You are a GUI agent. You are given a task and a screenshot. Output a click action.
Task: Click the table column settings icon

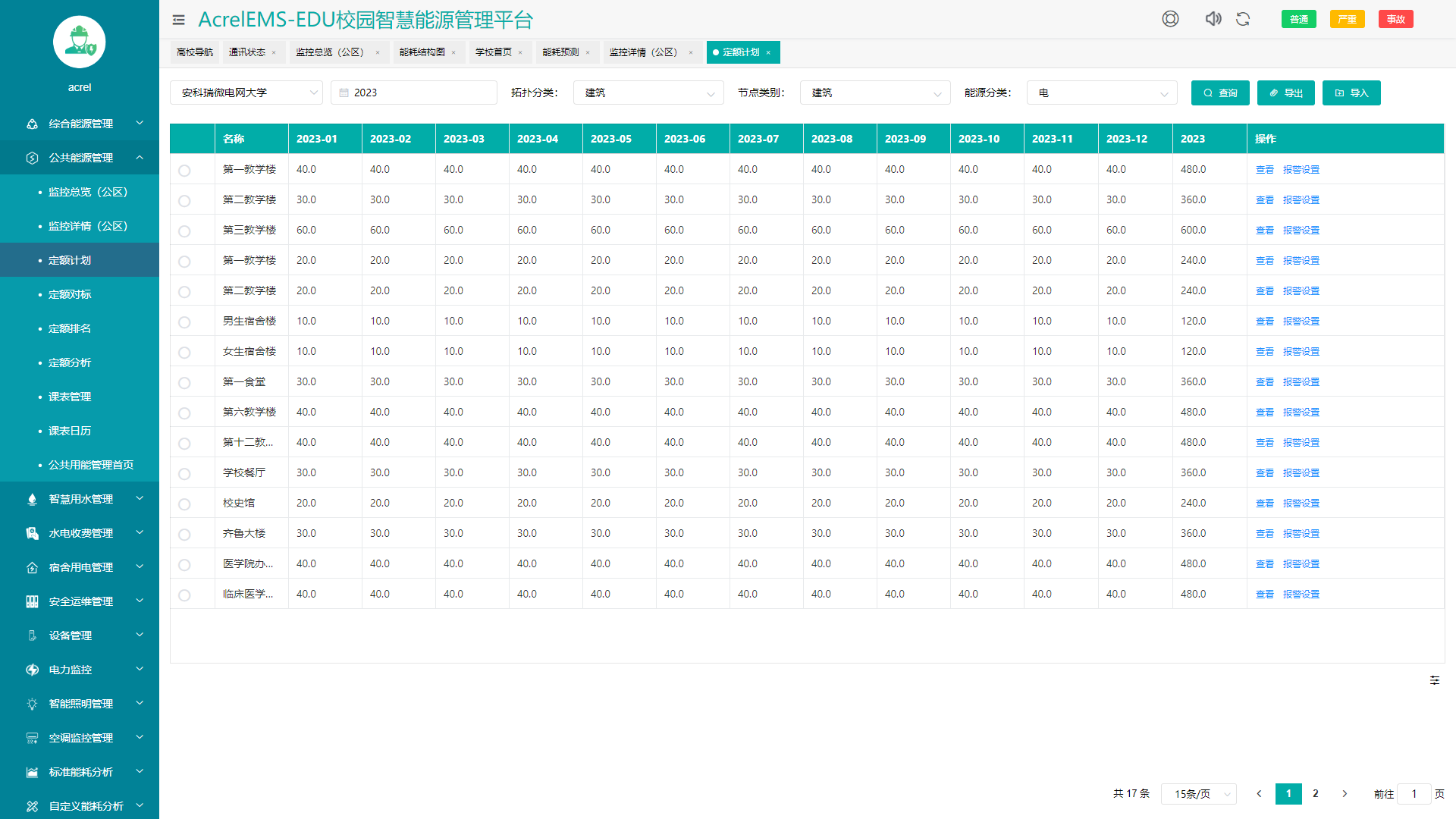click(1435, 680)
